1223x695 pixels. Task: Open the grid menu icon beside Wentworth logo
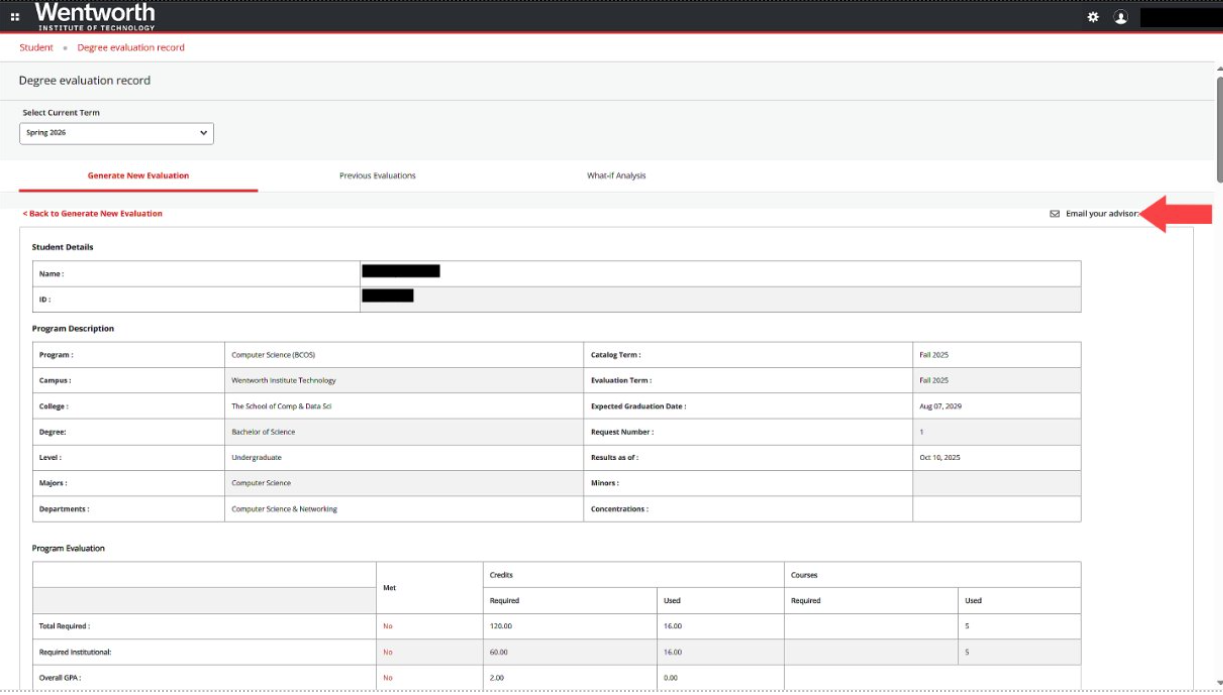click(15, 17)
